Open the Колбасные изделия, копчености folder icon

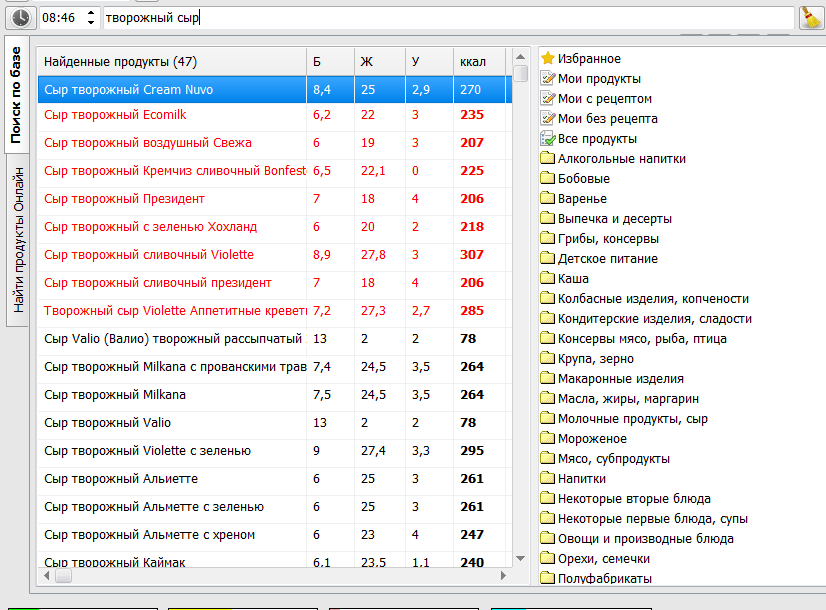[548, 298]
